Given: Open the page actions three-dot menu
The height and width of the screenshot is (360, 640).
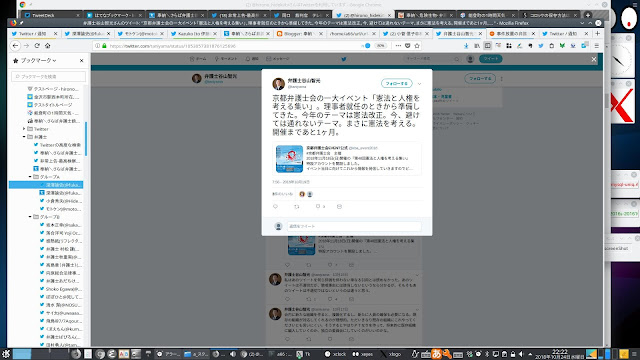Looking at the screenshot, I should (398, 46).
